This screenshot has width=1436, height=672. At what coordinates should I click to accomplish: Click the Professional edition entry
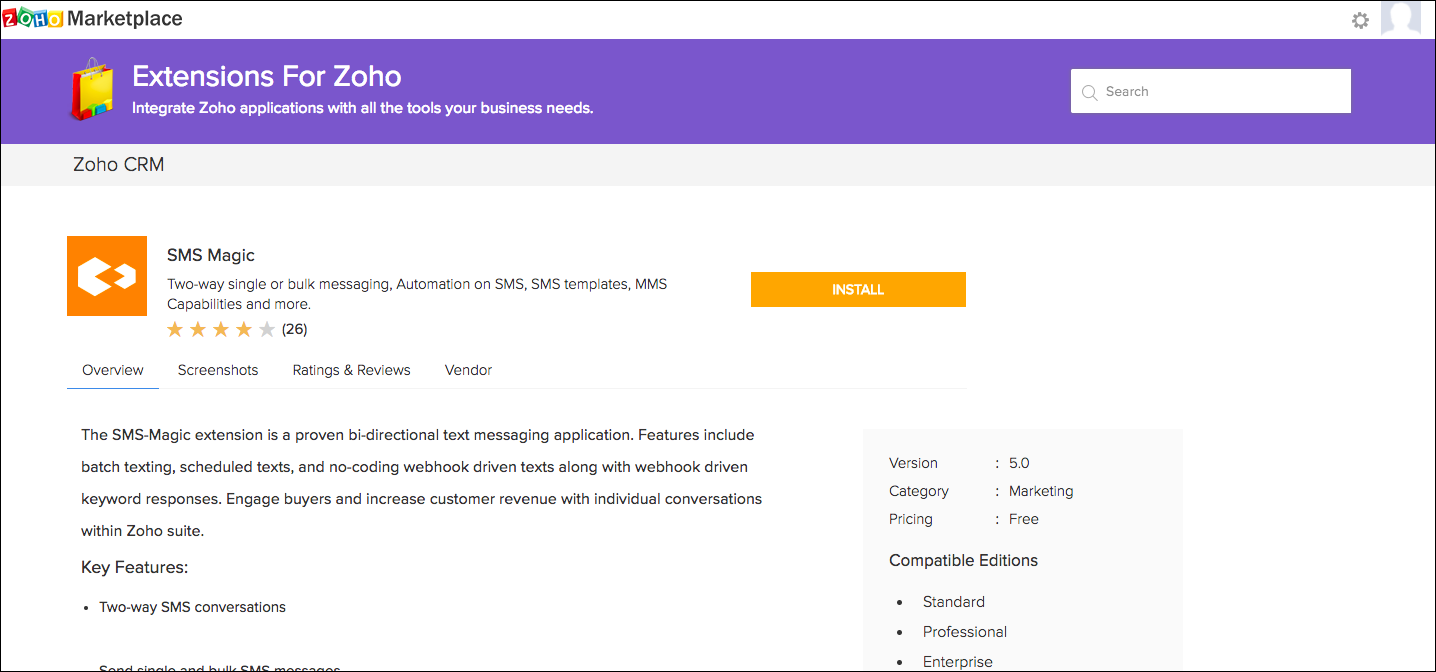965,632
